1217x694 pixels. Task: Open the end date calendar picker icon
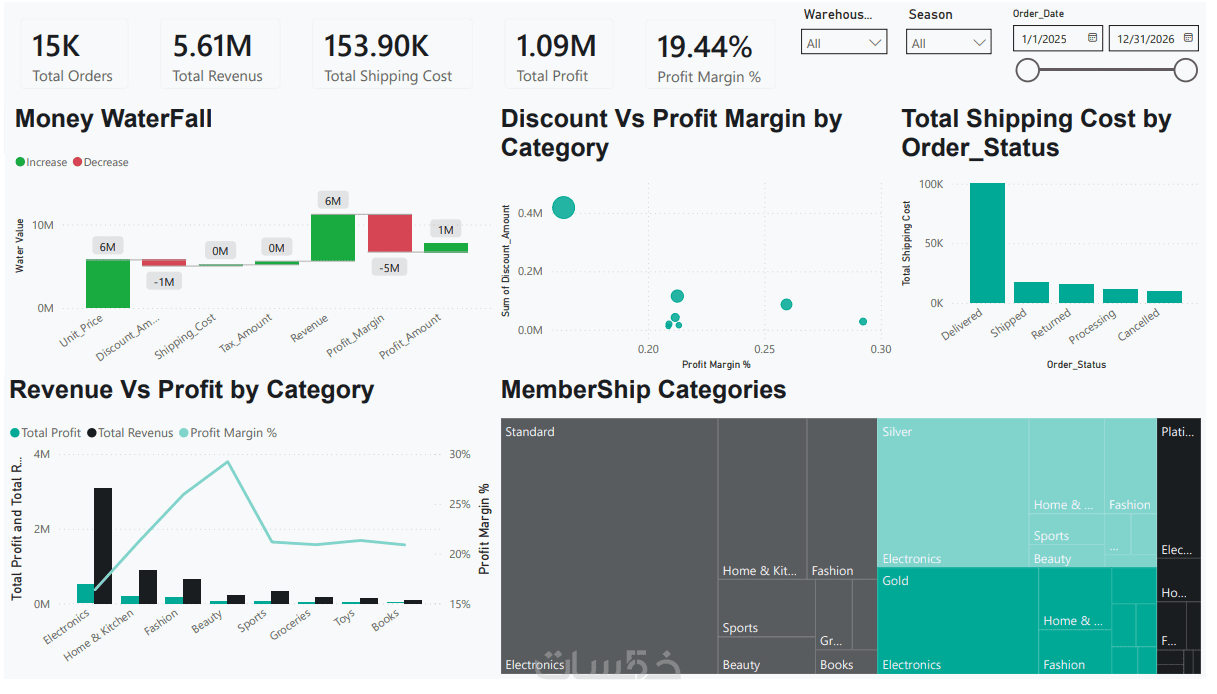(x=1189, y=38)
